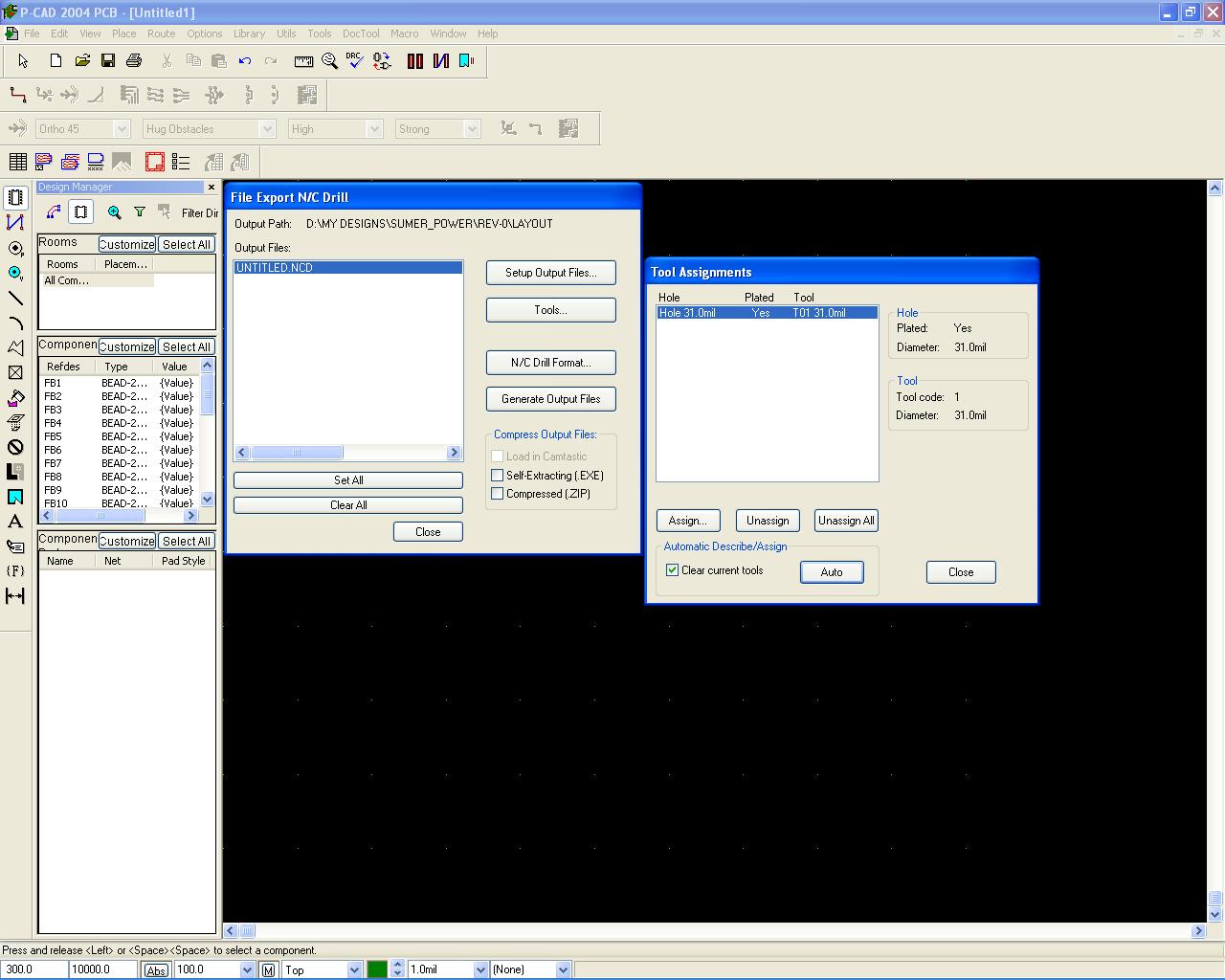Open the Macro menu
The width and height of the screenshot is (1225, 980).
[405, 33]
